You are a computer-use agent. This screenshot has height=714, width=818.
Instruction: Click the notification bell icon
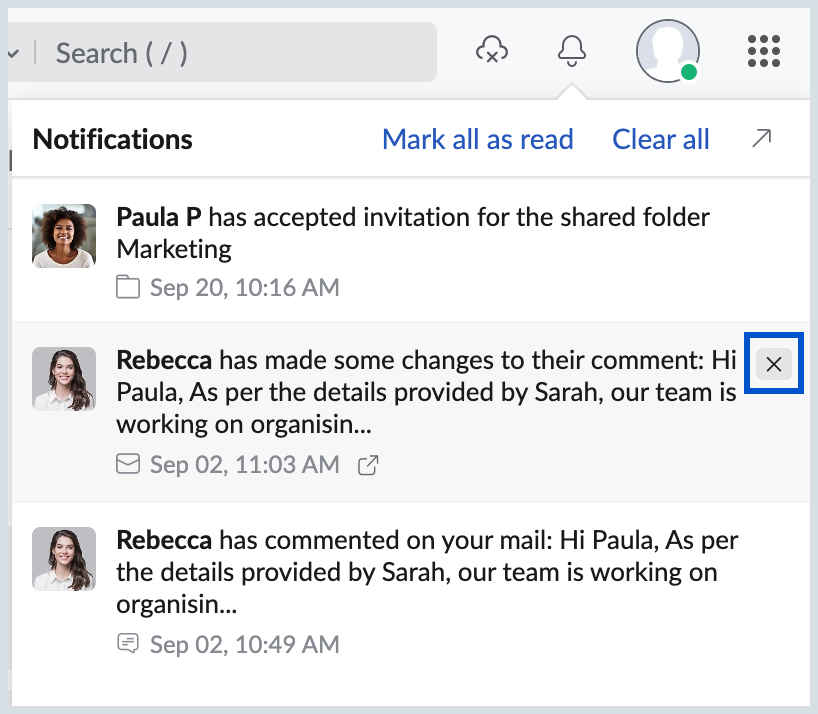[571, 50]
